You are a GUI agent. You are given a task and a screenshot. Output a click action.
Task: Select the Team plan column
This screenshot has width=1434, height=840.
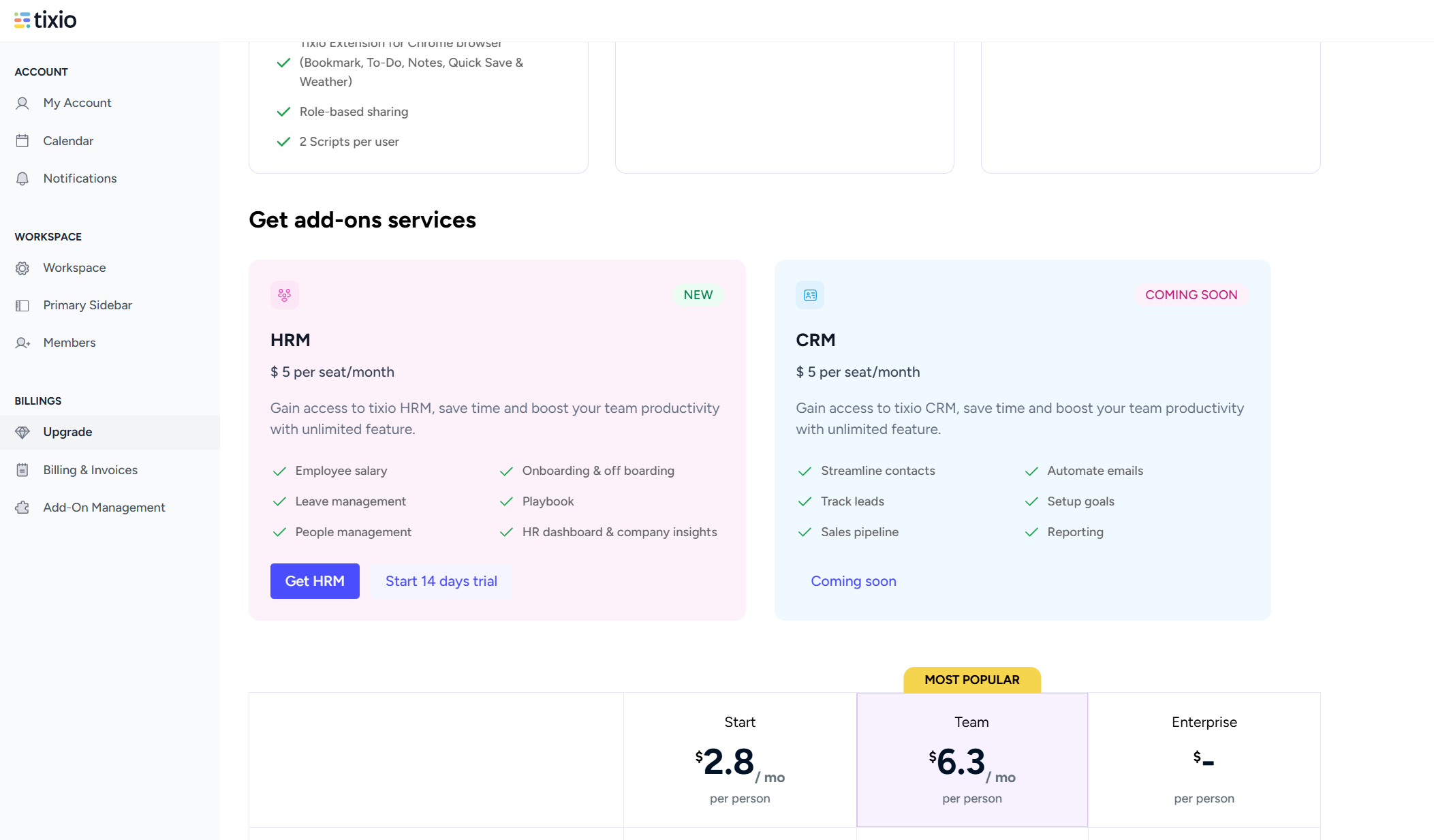click(972, 760)
